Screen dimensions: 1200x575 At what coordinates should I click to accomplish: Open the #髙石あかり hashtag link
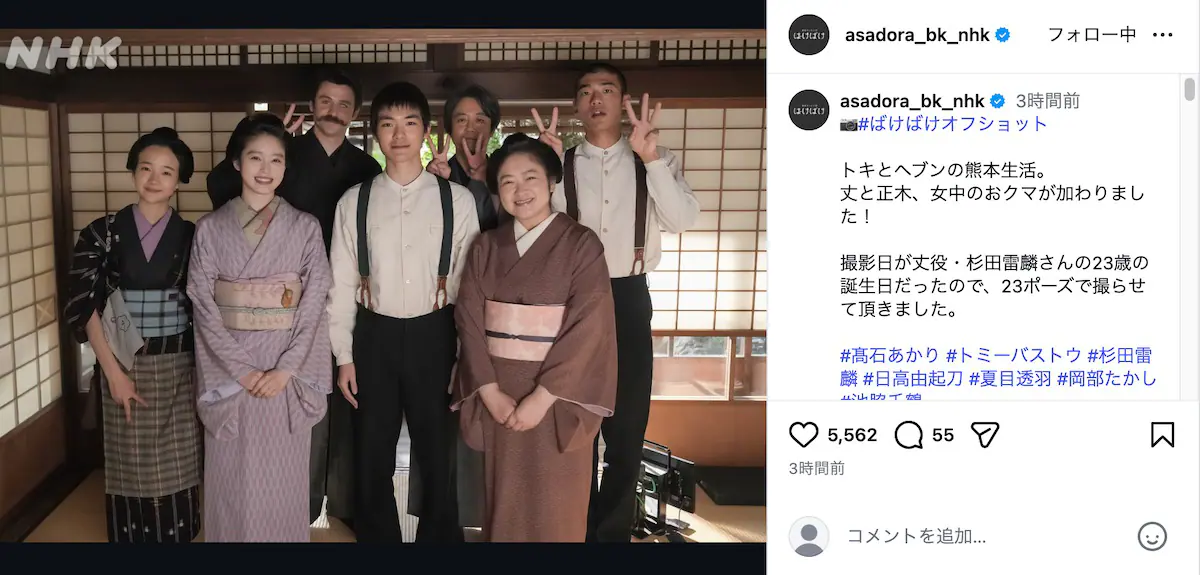pyautogui.click(x=889, y=355)
